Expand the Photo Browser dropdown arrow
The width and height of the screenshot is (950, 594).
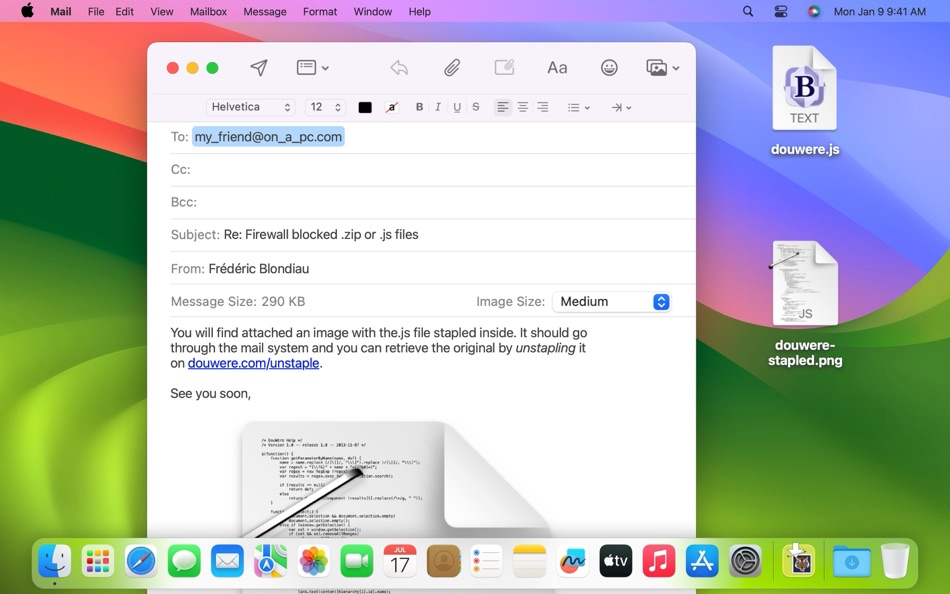click(x=676, y=68)
